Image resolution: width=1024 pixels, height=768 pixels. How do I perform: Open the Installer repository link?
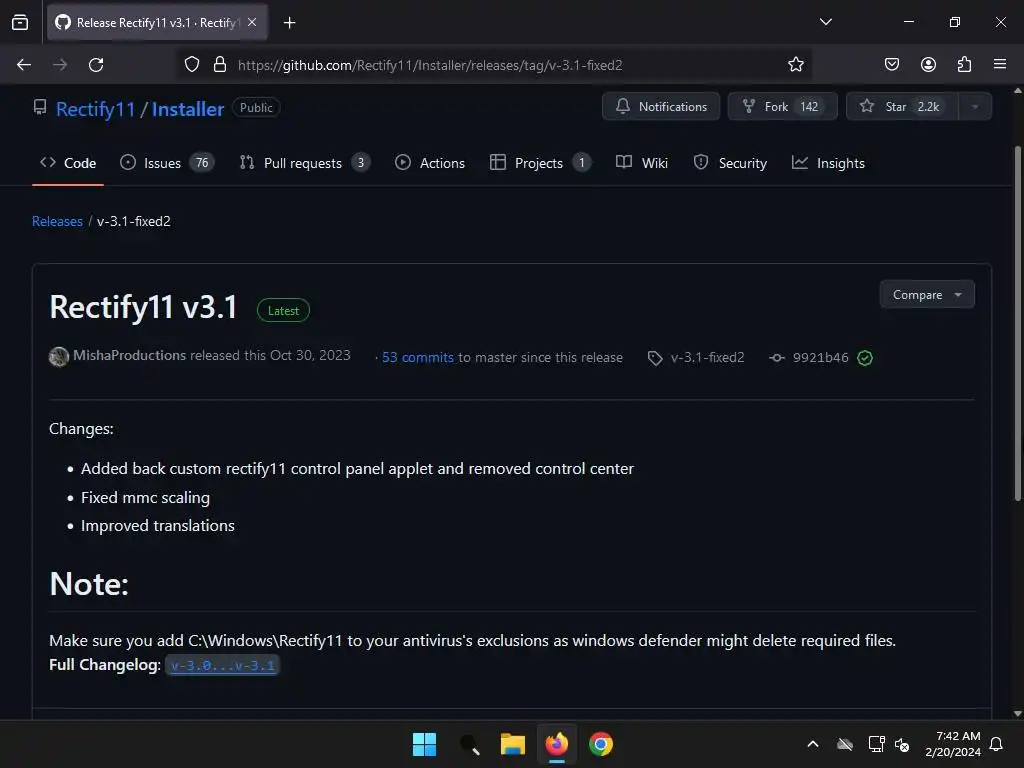[x=188, y=109]
